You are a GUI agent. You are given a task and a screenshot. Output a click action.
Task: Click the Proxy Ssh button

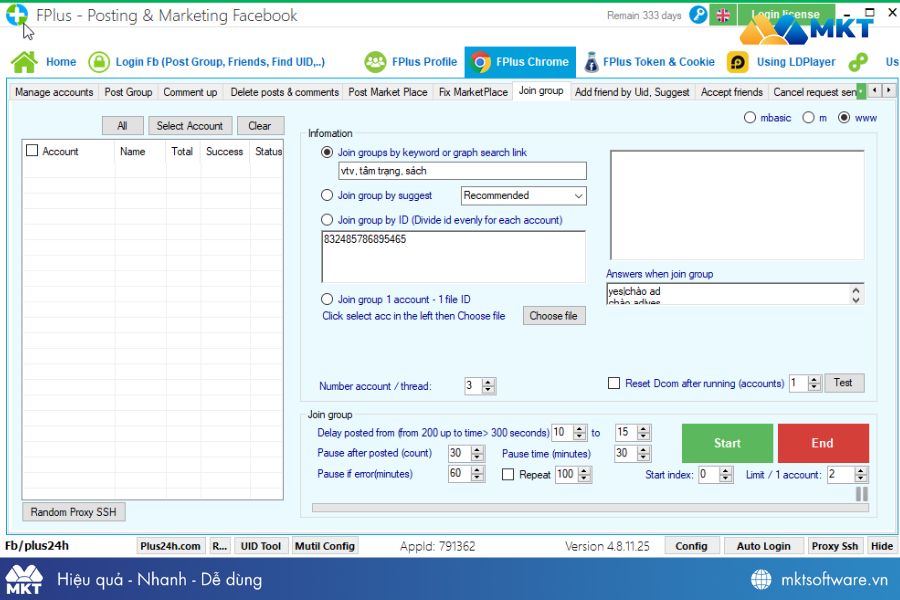pyautogui.click(x=835, y=546)
